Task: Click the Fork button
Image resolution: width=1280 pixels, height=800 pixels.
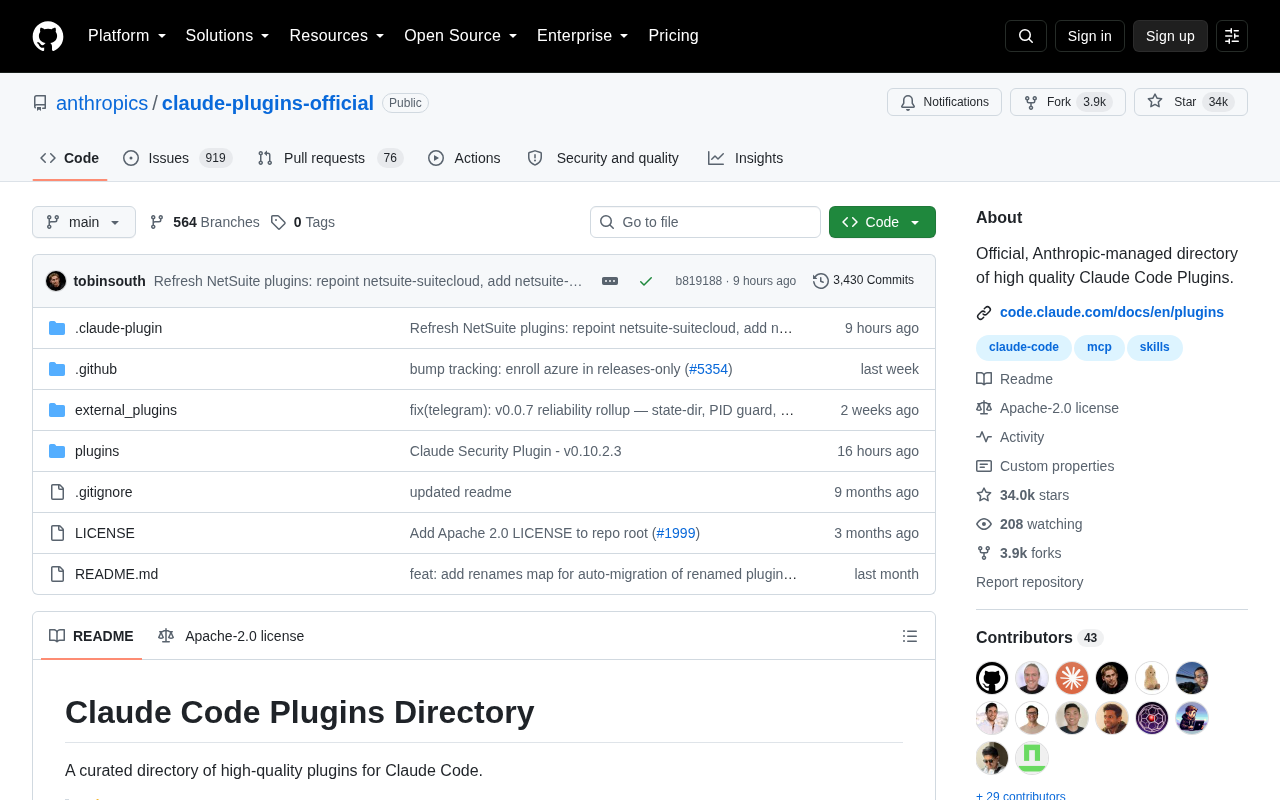Action: [x=1068, y=102]
